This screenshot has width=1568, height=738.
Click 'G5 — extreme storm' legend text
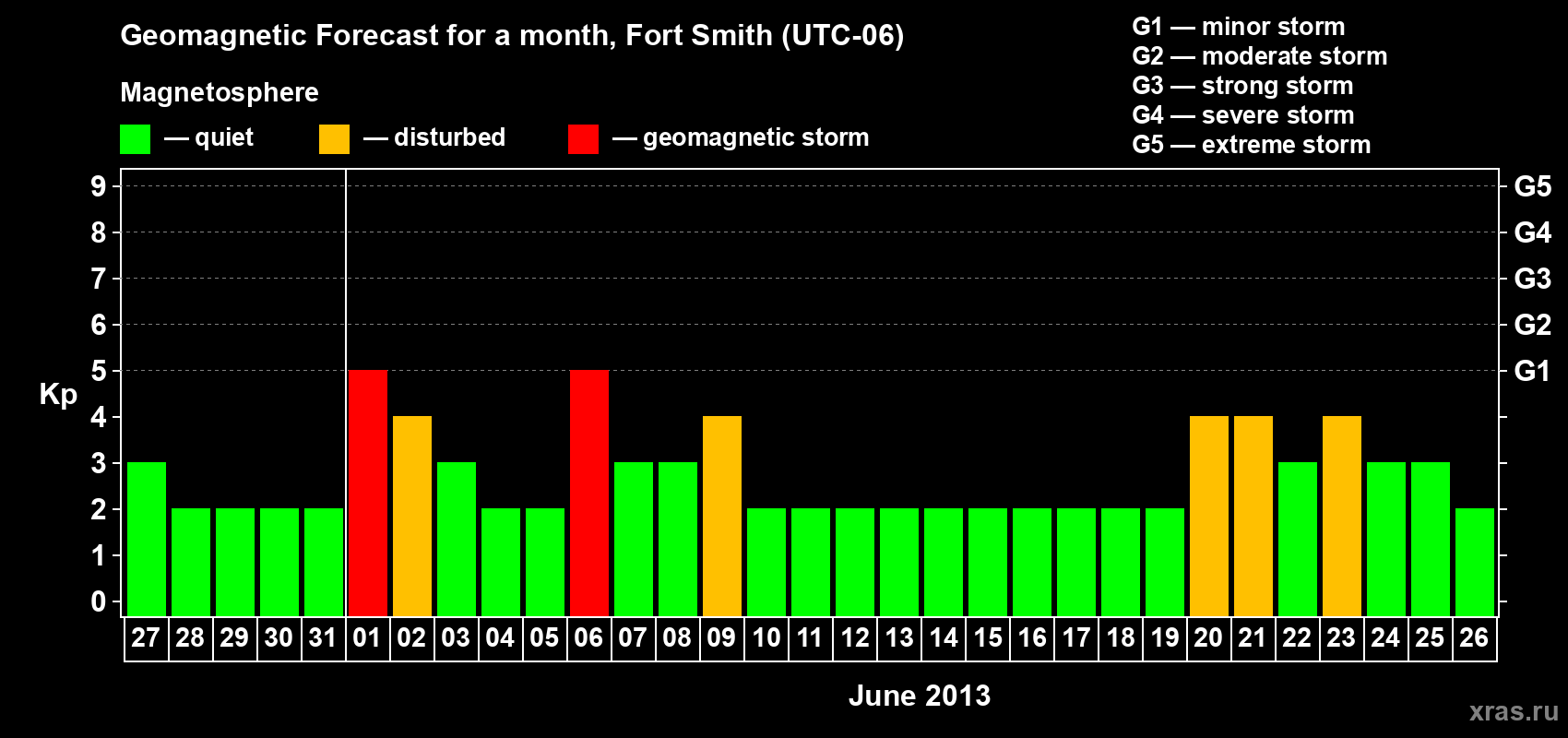tap(1252, 145)
